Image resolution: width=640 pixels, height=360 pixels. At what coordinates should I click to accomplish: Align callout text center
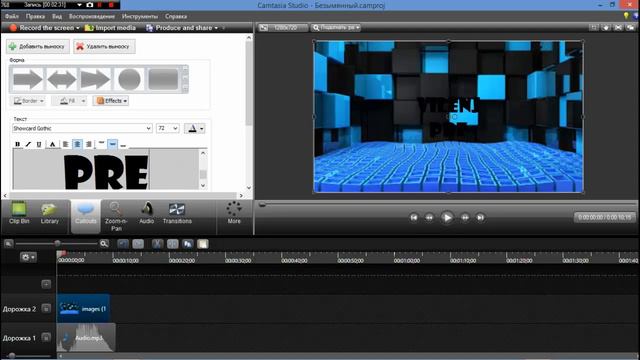[77, 144]
